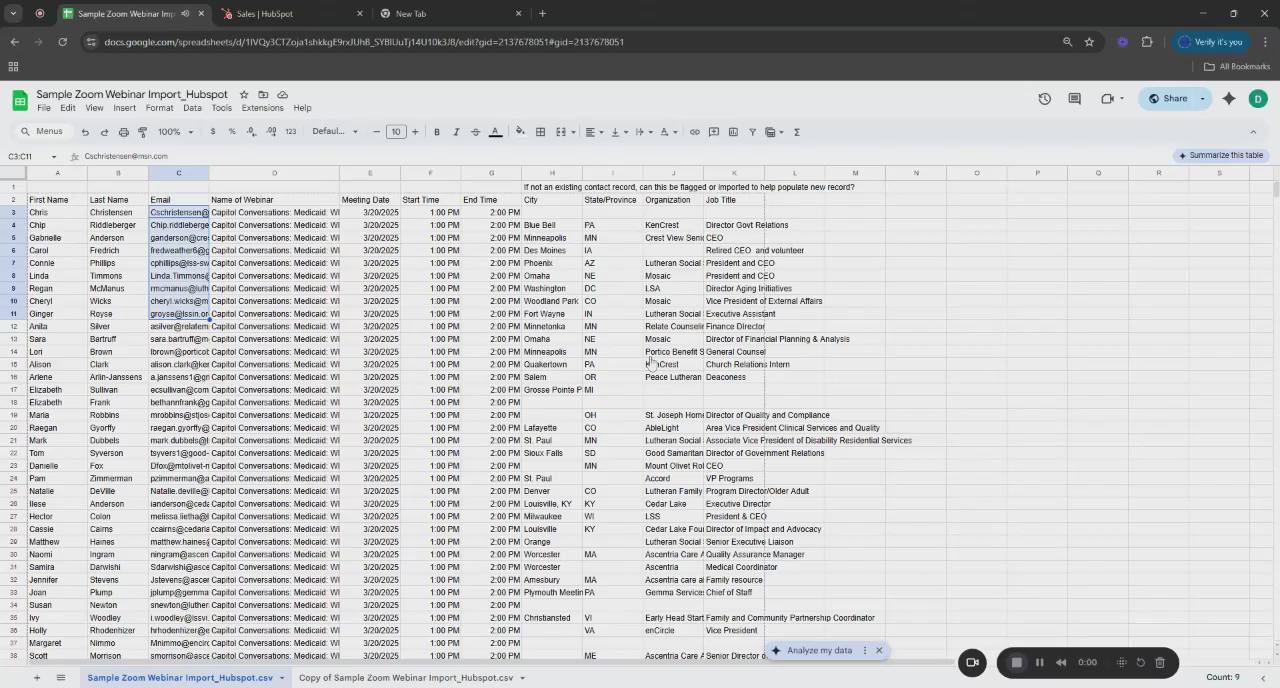1280x688 pixels.
Task: Collapse the toolbar with up chevron
Action: pos(1253,132)
